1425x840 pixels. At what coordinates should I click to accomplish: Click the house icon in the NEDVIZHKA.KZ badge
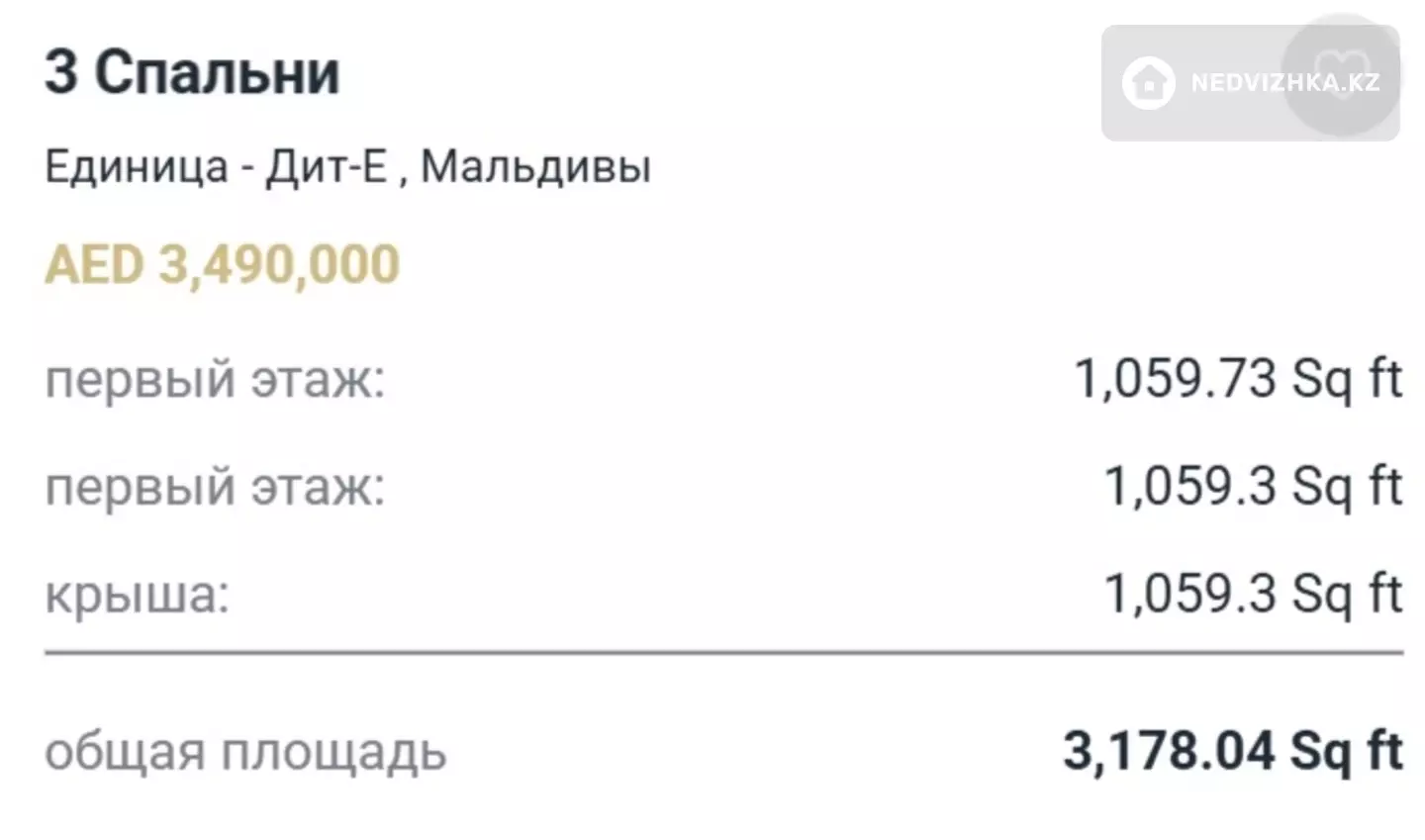pos(1149,82)
